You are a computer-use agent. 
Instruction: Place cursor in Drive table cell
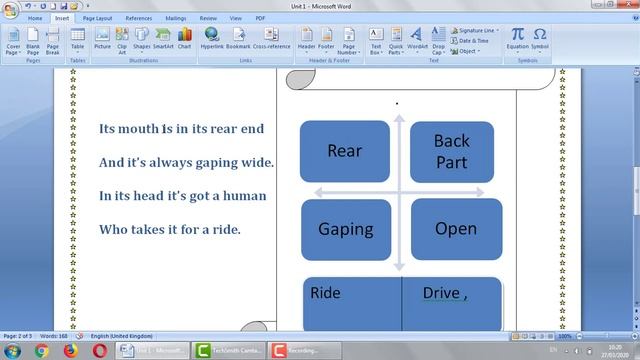point(452,304)
